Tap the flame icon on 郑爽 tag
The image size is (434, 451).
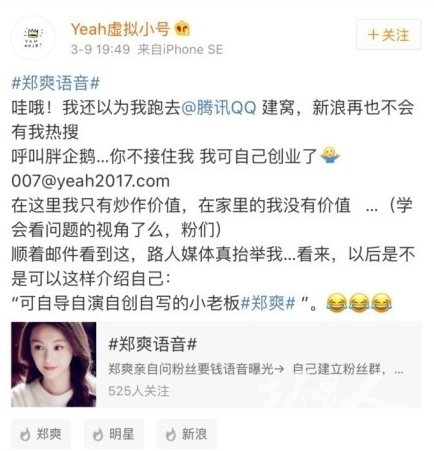[25, 435]
